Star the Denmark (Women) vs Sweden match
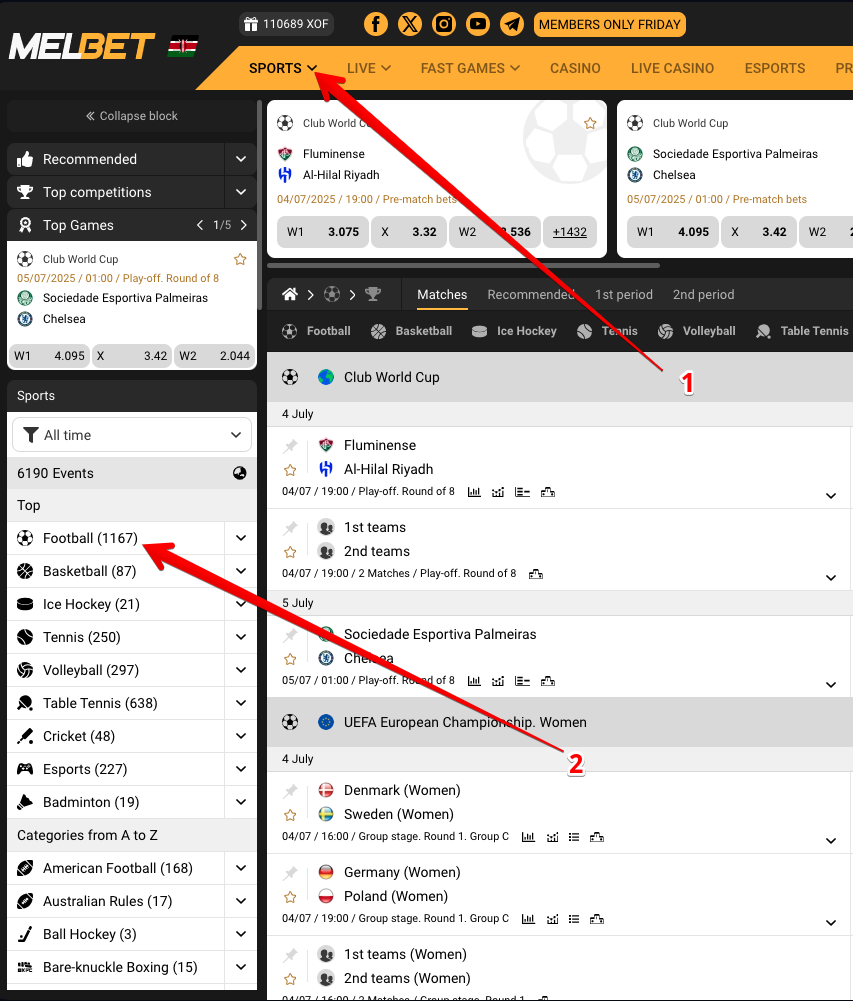Image resolution: width=853 pixels, height=1001 pixels. 290,815
